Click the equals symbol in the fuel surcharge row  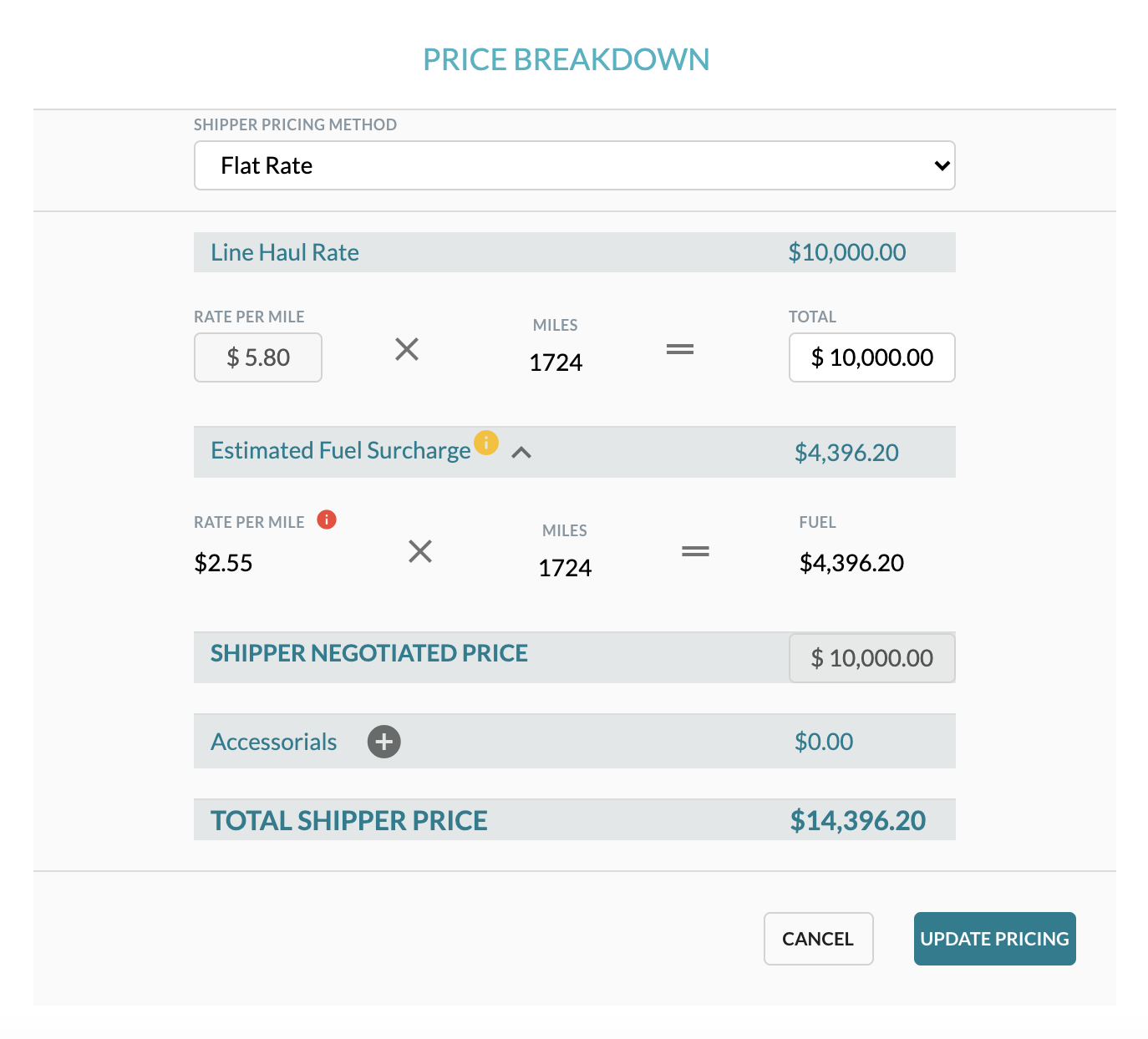click(x=695, y=551)
